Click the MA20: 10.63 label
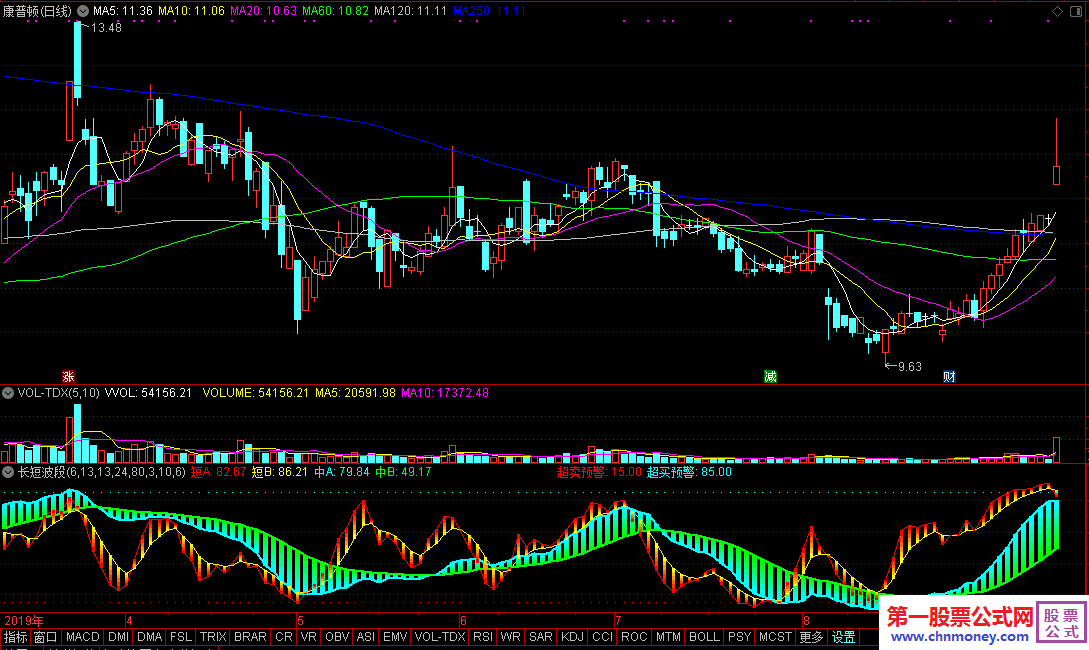 point(263,11)
